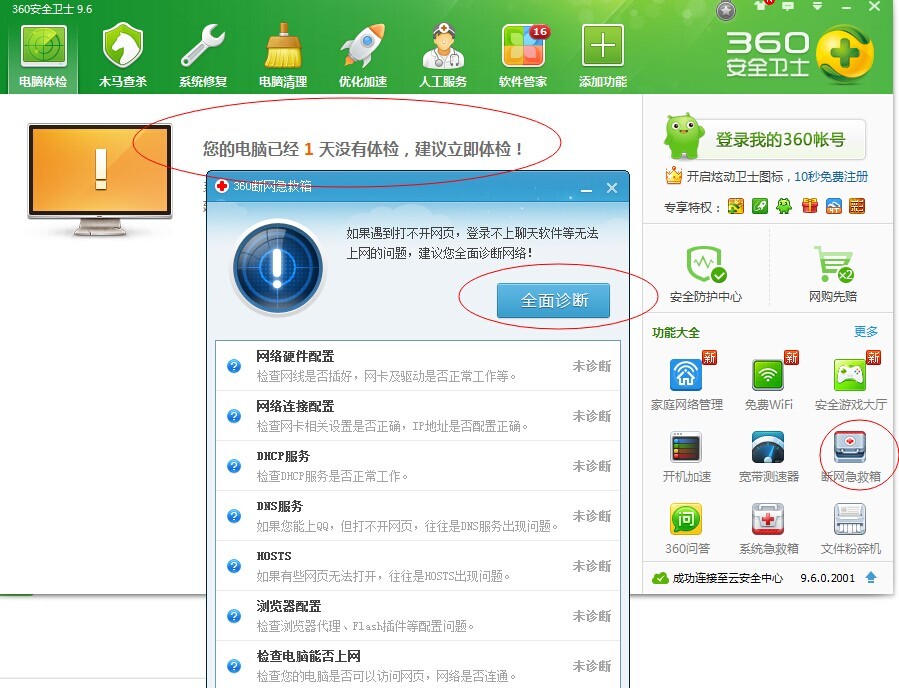Open 人工服务 doctor icon
This screenshot has width=899, height=688.
point(443,56)
